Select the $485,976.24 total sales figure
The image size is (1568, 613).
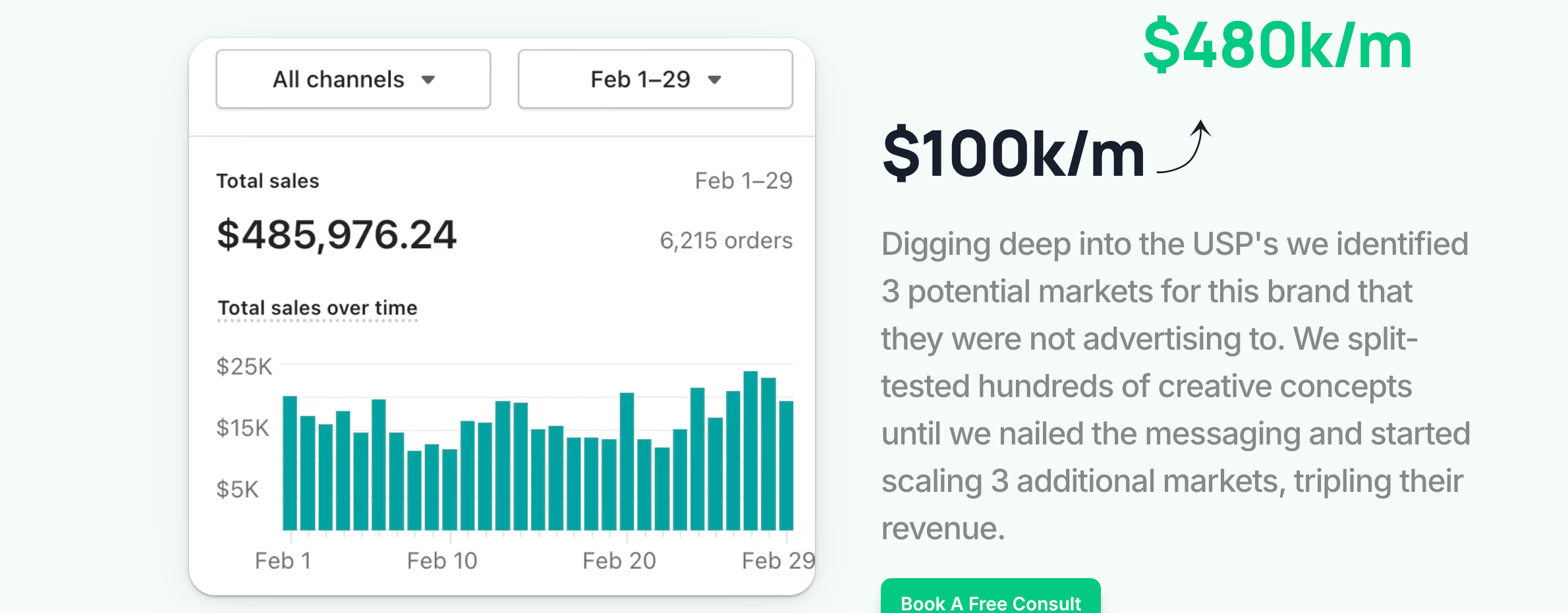[x=337, y=235]
